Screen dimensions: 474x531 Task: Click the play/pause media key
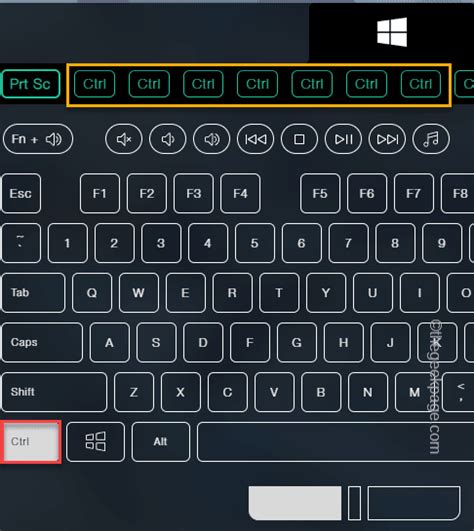point(343,139)
